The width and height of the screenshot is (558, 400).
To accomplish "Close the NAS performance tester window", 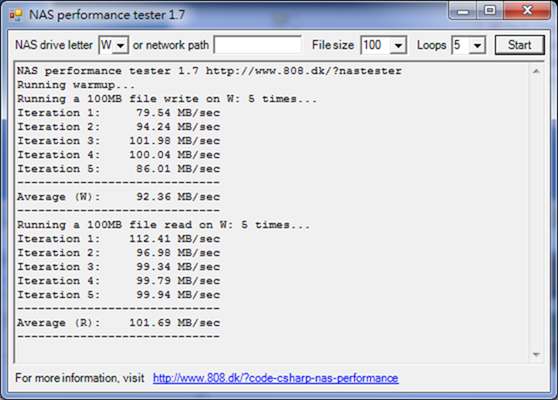I will tap(527, 11).
